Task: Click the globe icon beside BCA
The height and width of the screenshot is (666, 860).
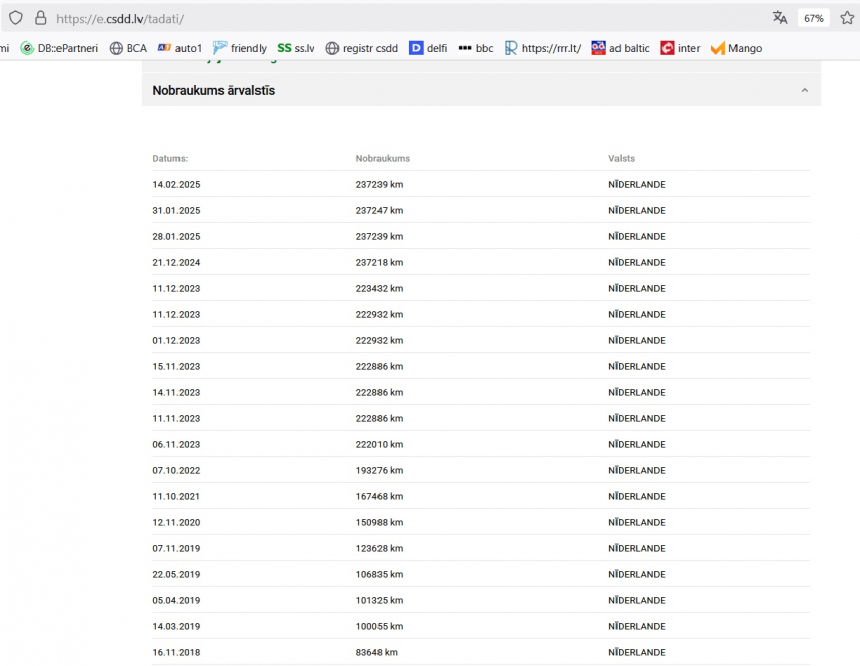Action: pos(116,48)
